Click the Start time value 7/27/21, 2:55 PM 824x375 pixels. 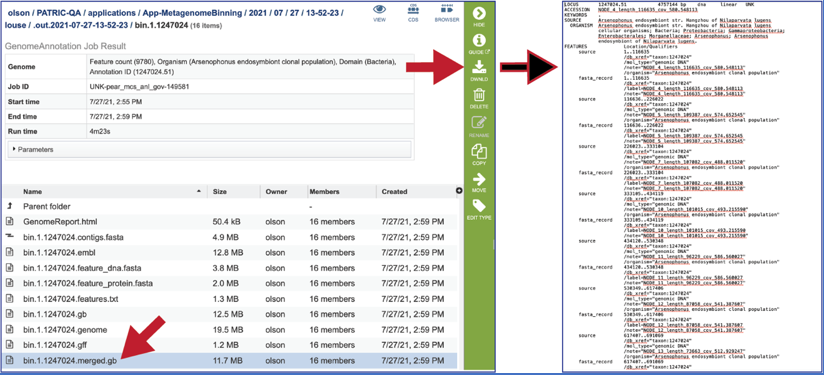[116, 101]
